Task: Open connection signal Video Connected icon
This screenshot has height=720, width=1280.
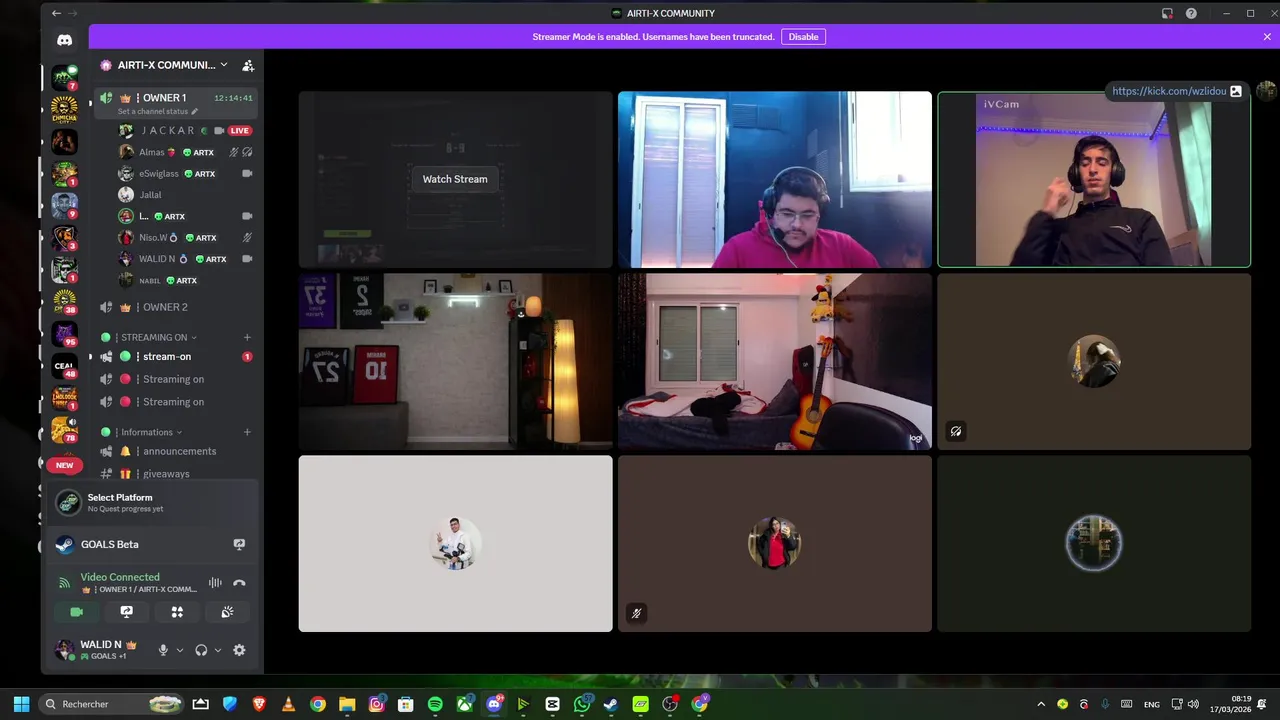Action: click(64, 583)
